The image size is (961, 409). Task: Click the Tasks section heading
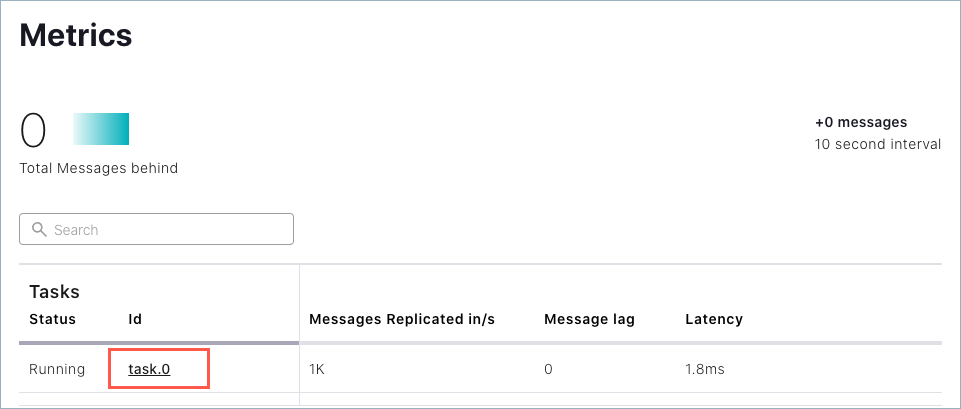pos(55,292)
